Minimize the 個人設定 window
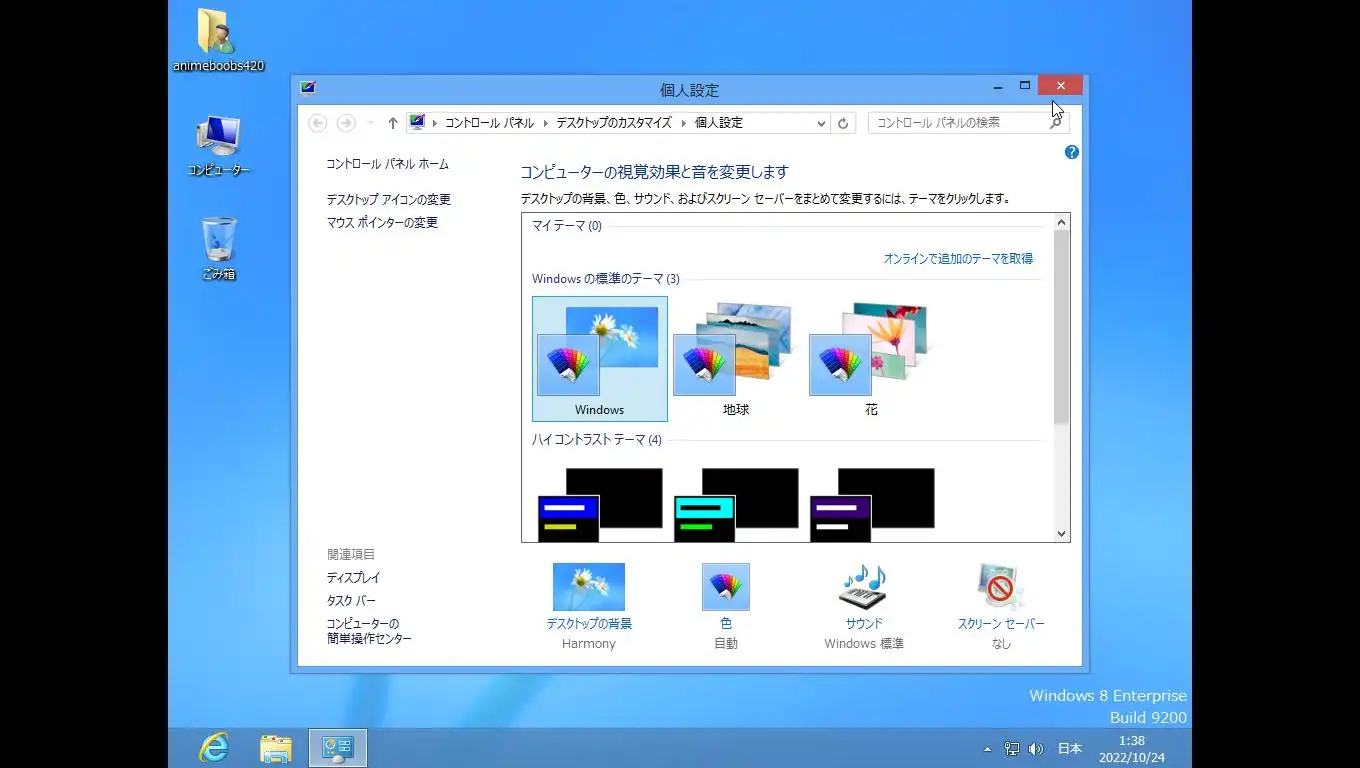The width and height of the screenshot is (1360, 768). coord(998,87)
